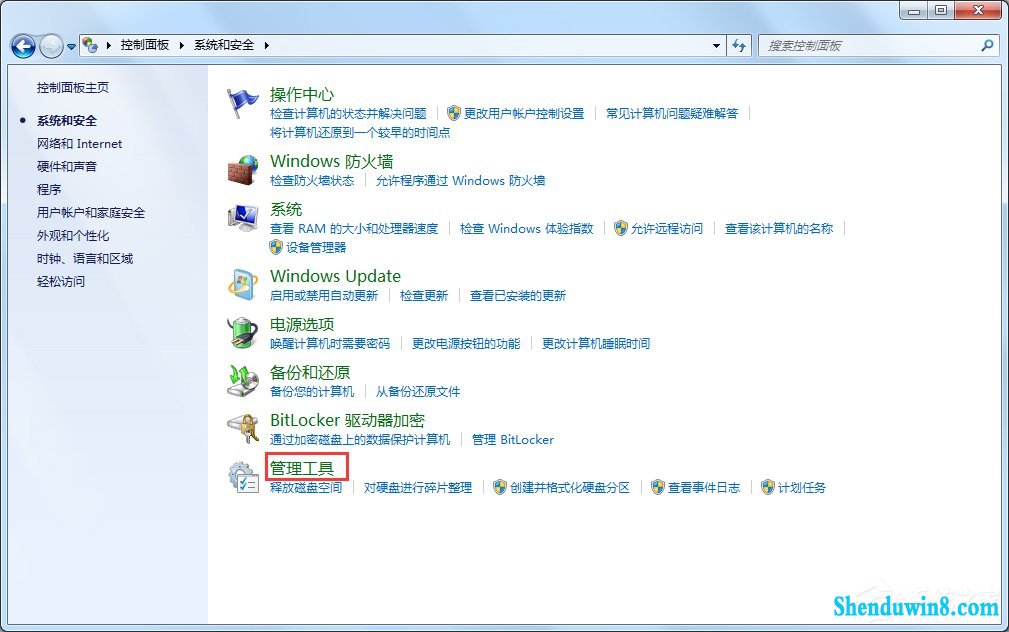Image resolution: width=1009 pixels, height=632 pixels.
Task: Click 将计算机还原到一个较早的时间点 link
Action: tap(360, 133)
